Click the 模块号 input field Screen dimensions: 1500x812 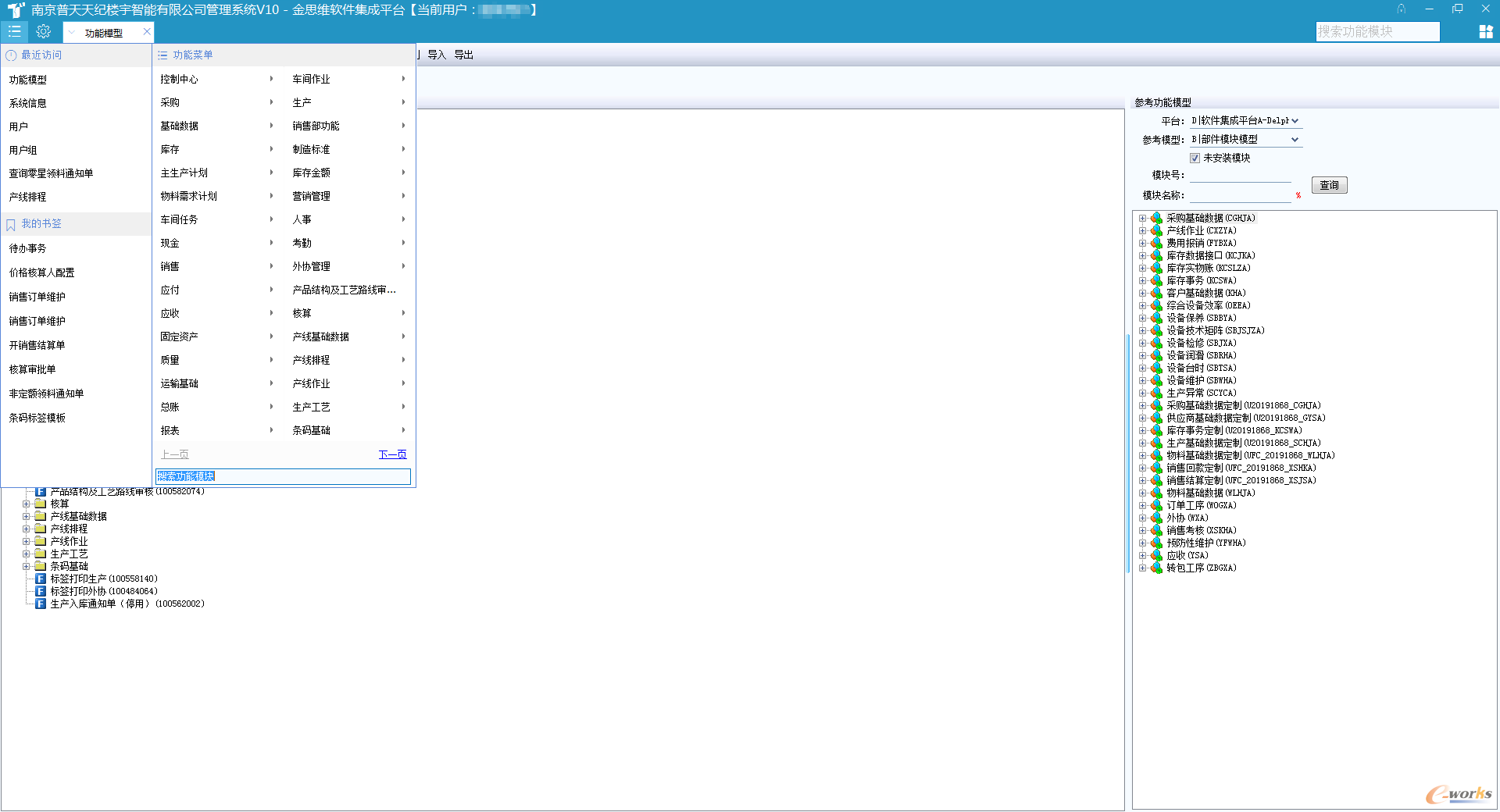[x=1241, y=175]
